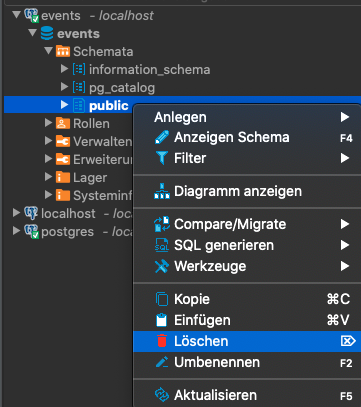361x407 pixels.
Task: Click the Diagramm anzeigen hierarchy icon
Action: (162, 191)
